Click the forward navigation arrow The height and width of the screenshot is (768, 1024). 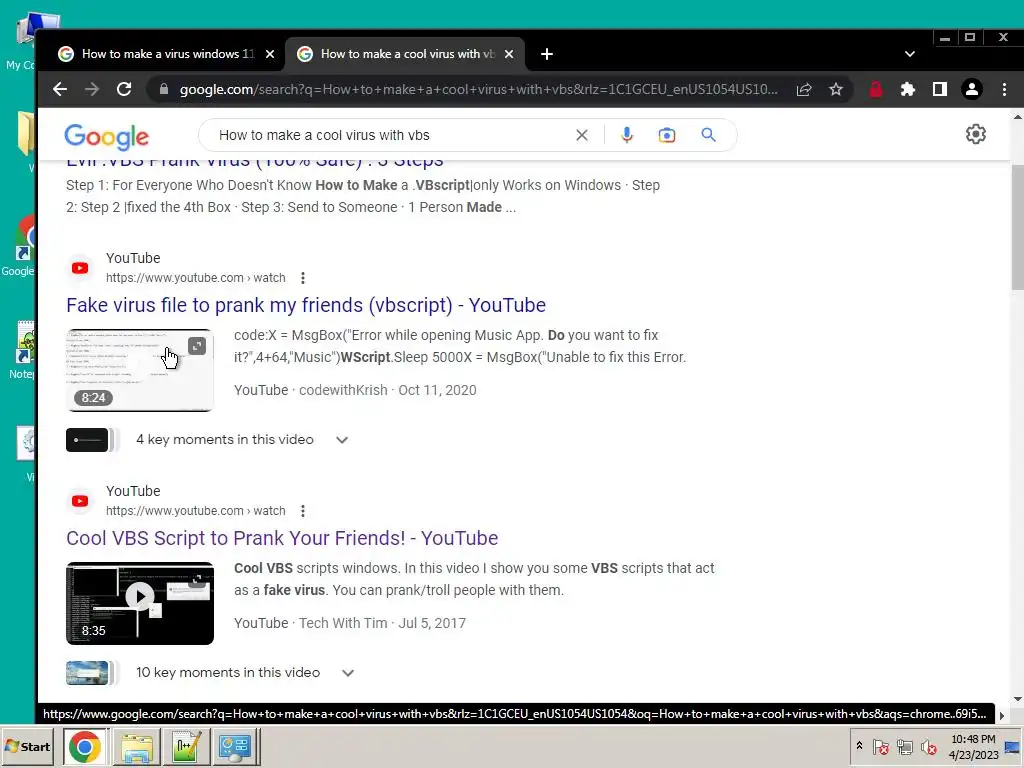[91, 89]
